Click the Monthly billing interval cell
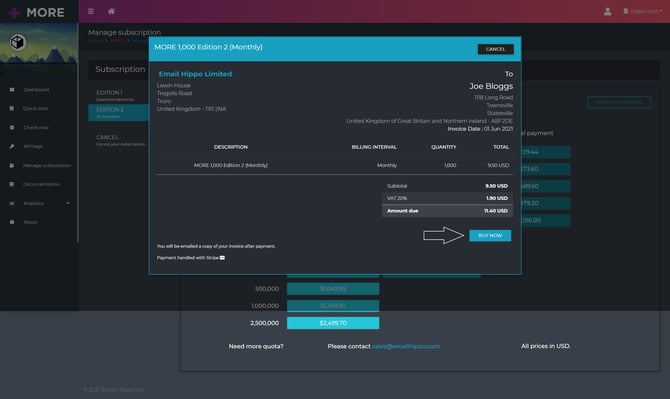Image resolution: width=670 pixels, height=399 pixels. [x=387, y=165]
